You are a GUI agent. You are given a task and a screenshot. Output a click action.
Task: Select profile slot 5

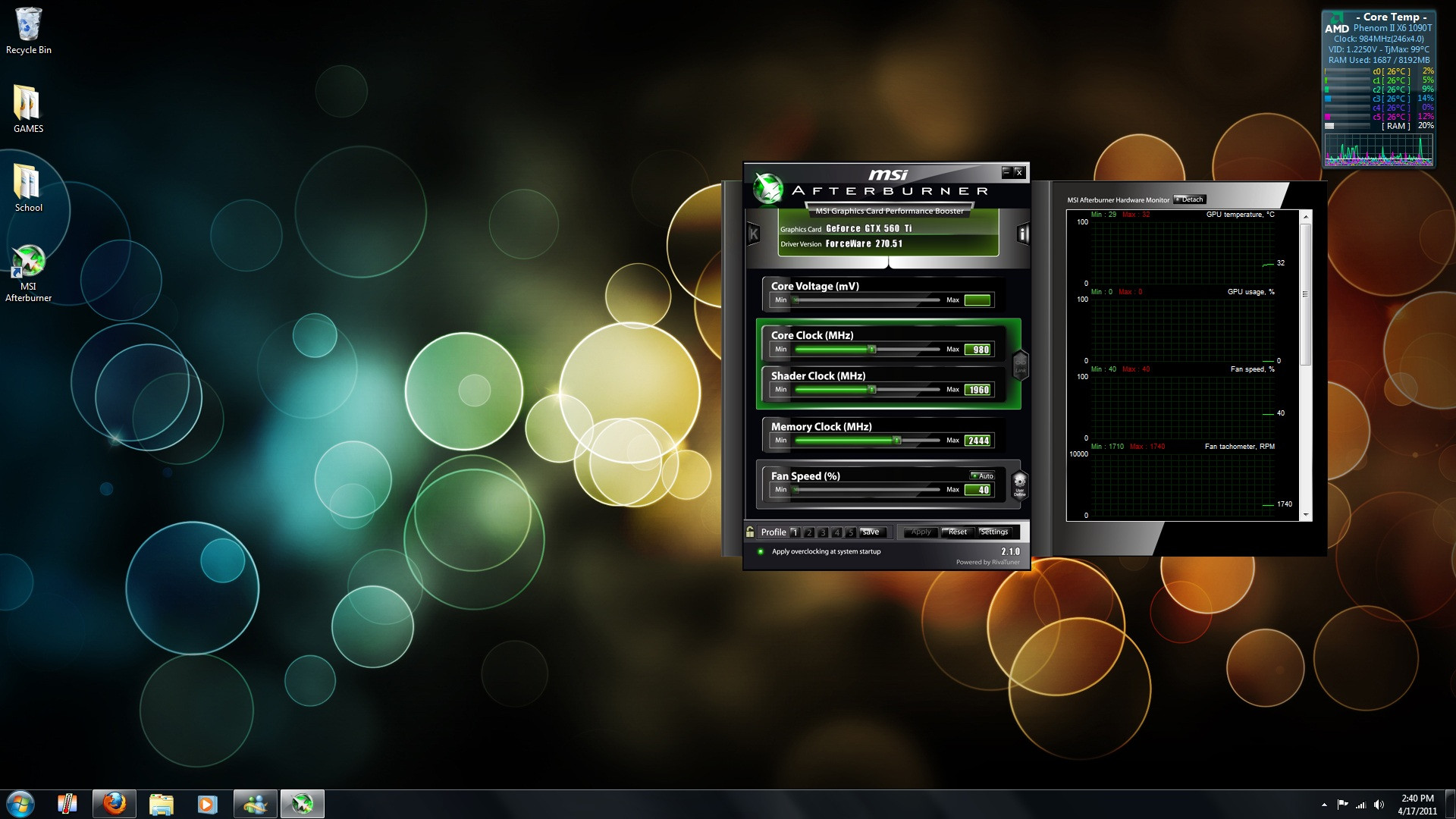click(850, 532)
